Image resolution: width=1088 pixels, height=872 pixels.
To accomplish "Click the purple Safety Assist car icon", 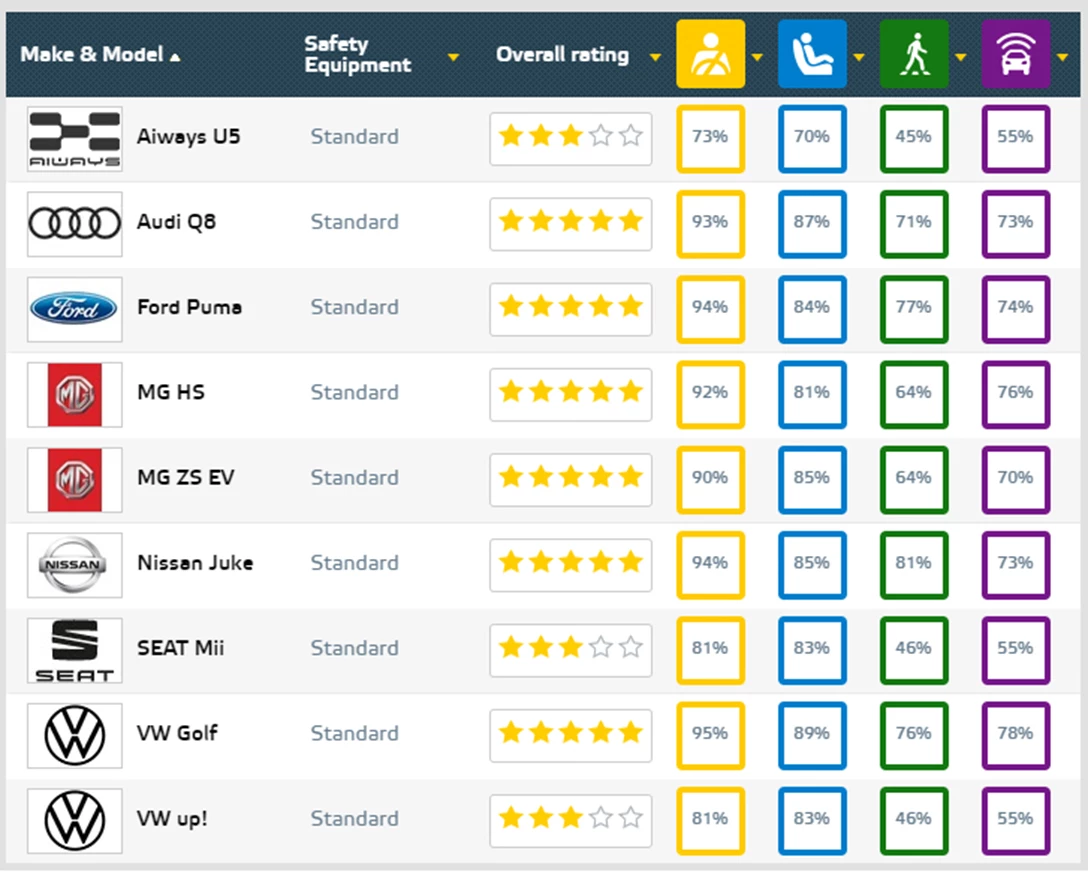I will tap(1015, 54).
